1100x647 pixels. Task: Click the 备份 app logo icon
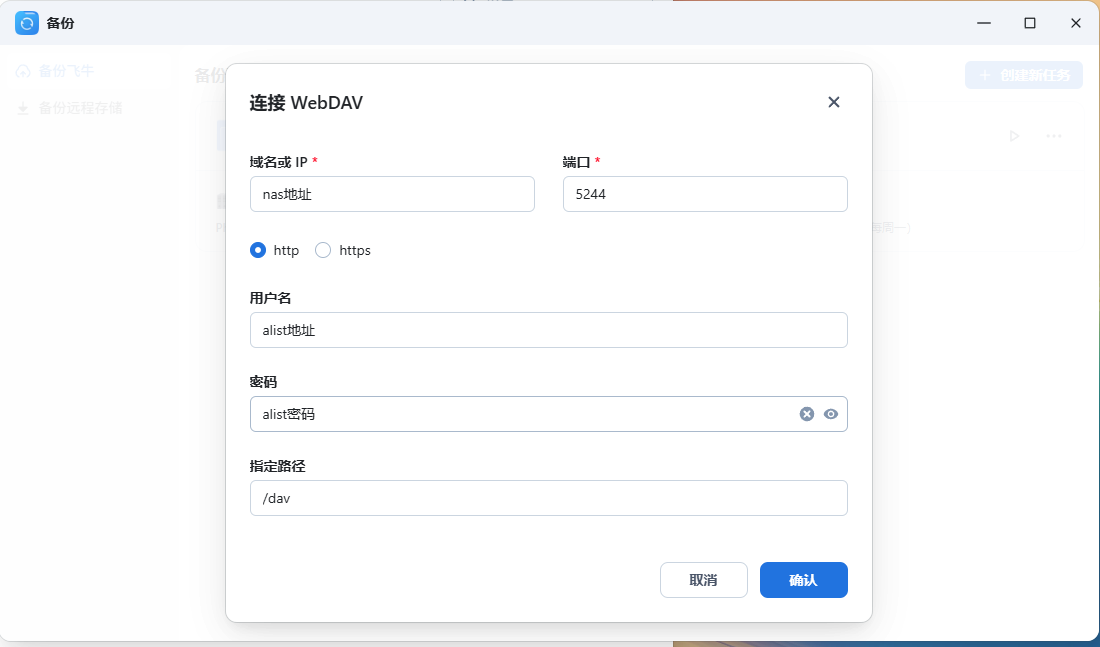(27, 23)
